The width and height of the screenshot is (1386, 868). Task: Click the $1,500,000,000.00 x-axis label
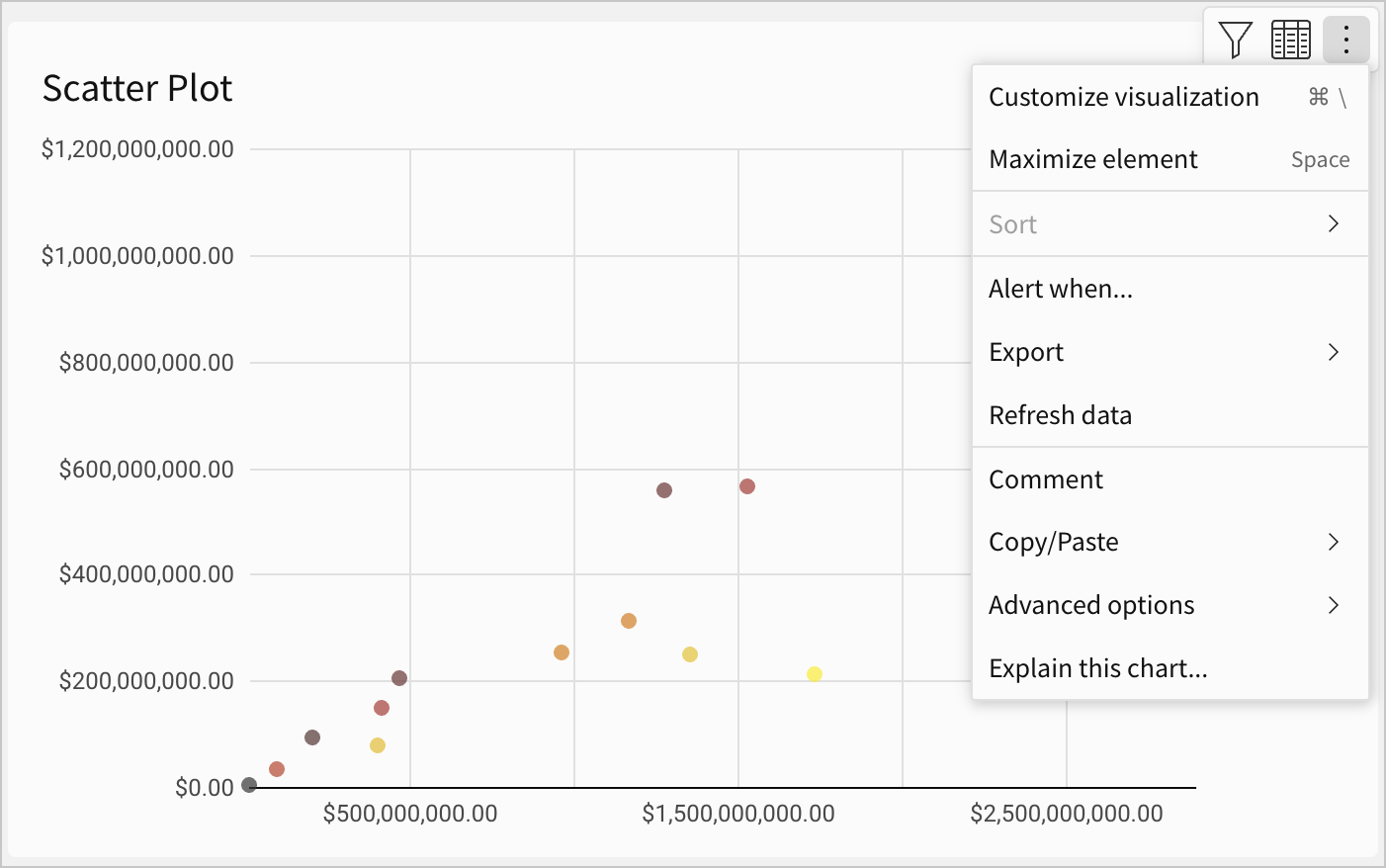[x=738, y=814]
